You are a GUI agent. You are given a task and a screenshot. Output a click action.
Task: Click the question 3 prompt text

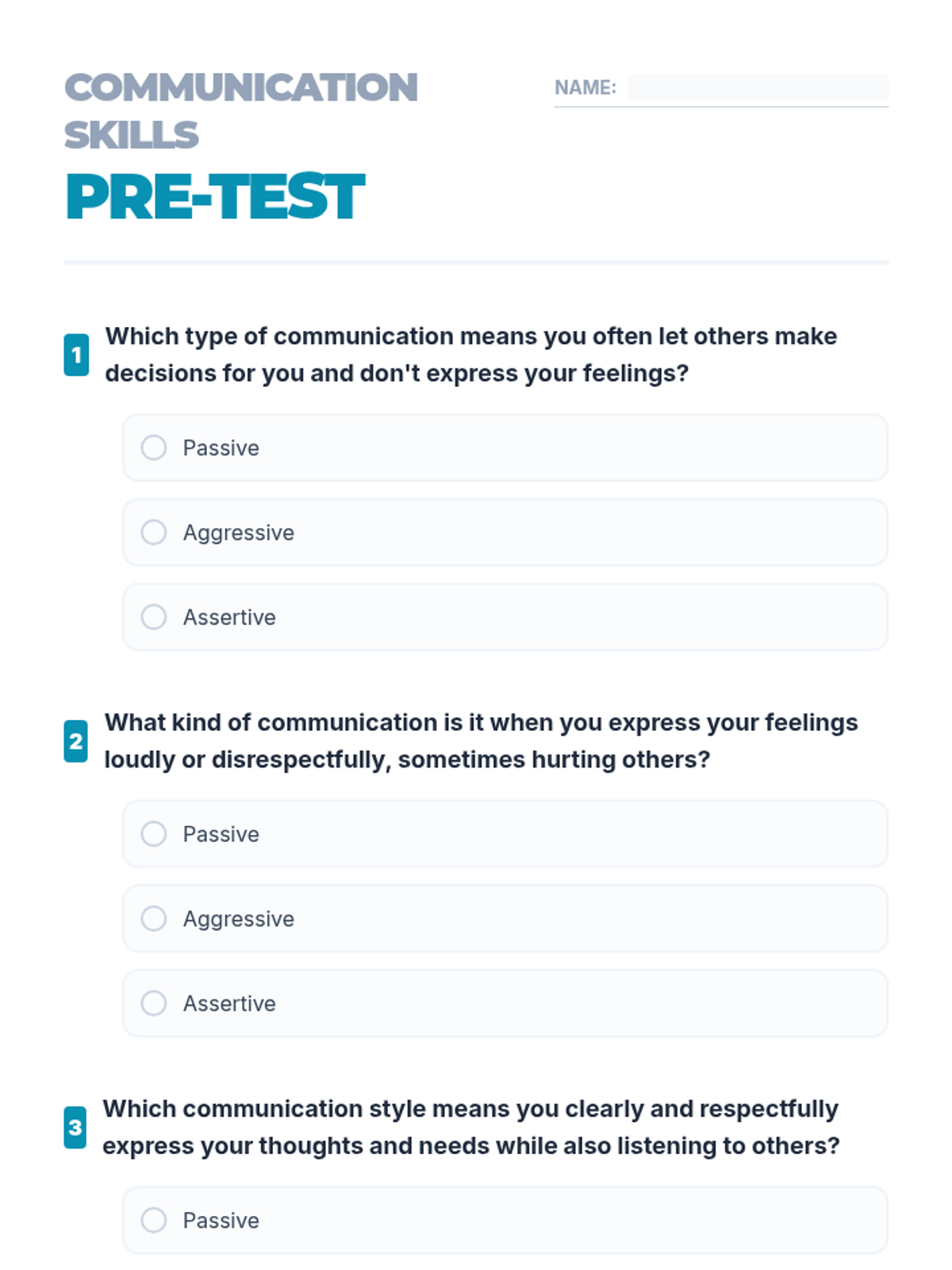pyautogui.click(x=470, y=1127)
